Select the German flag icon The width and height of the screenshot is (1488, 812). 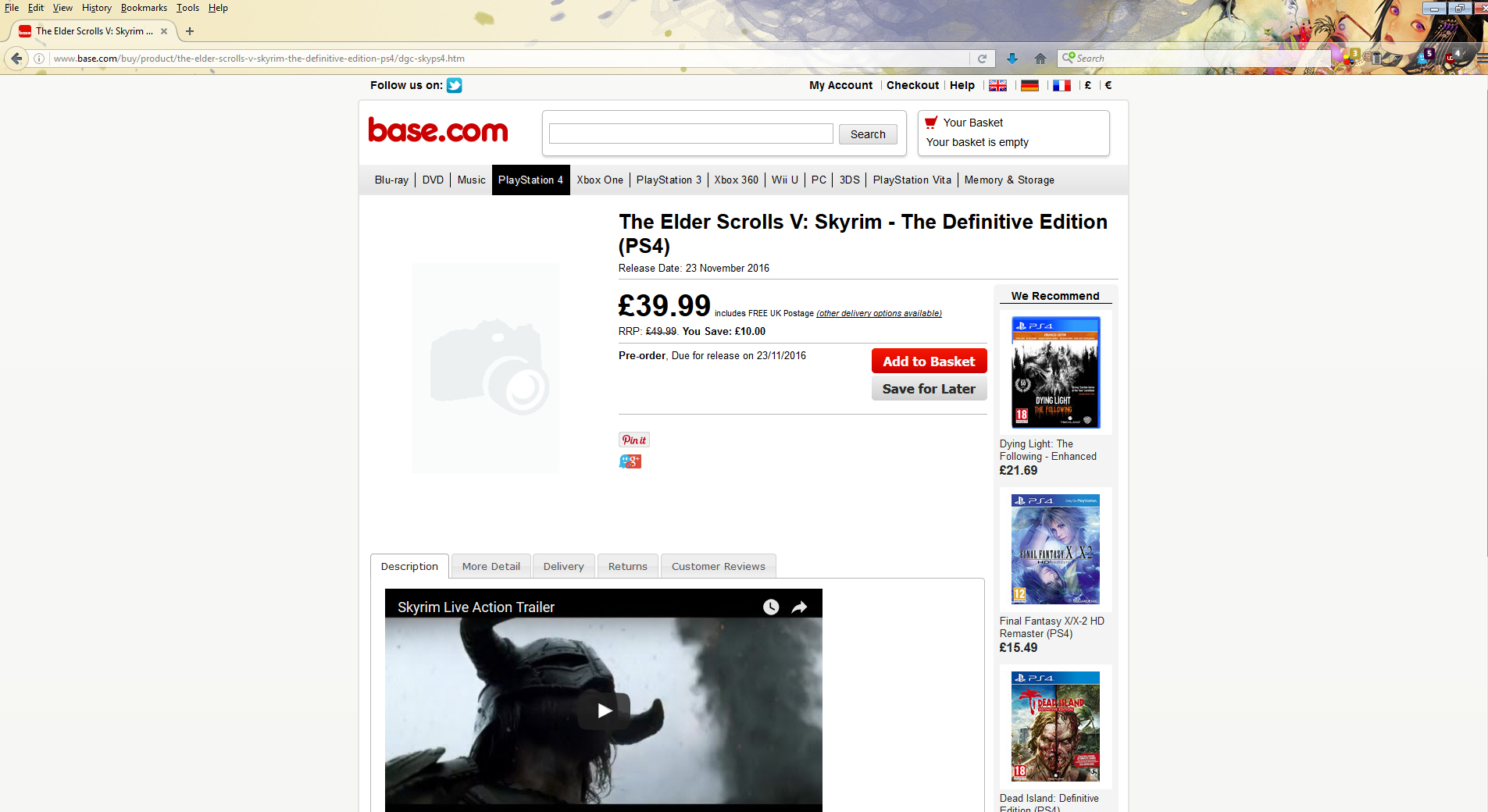1029,86
